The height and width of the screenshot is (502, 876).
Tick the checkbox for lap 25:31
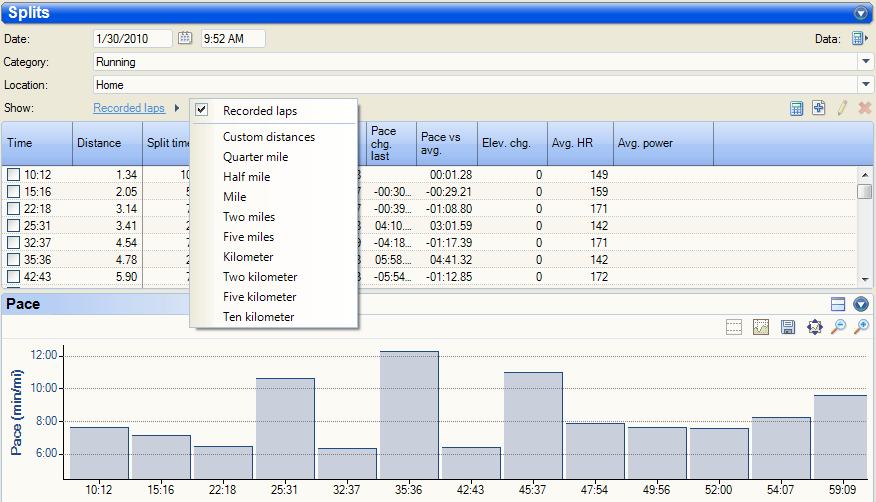tap(13, 226)
